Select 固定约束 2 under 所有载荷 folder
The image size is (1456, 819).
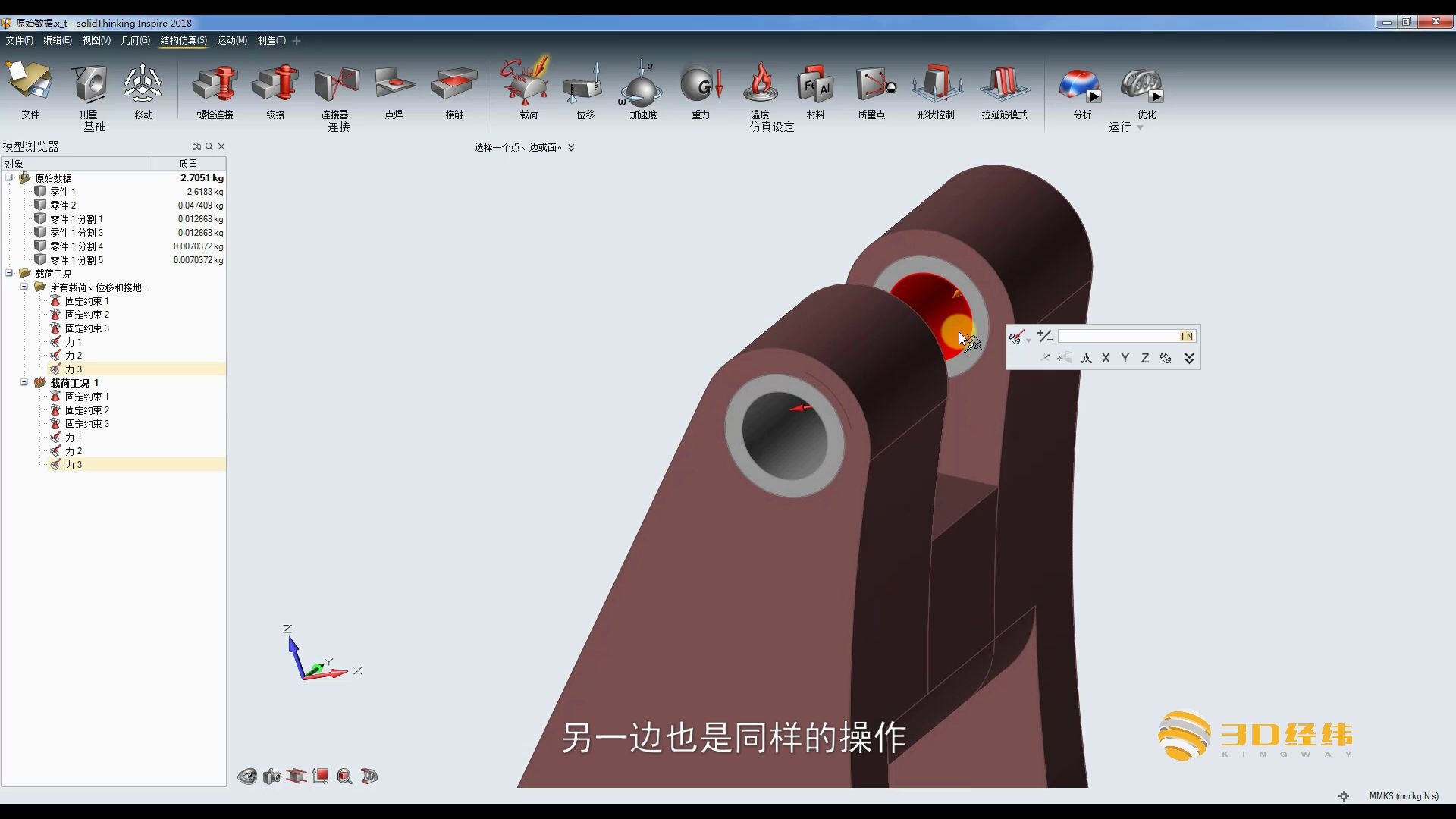[87, 315]
